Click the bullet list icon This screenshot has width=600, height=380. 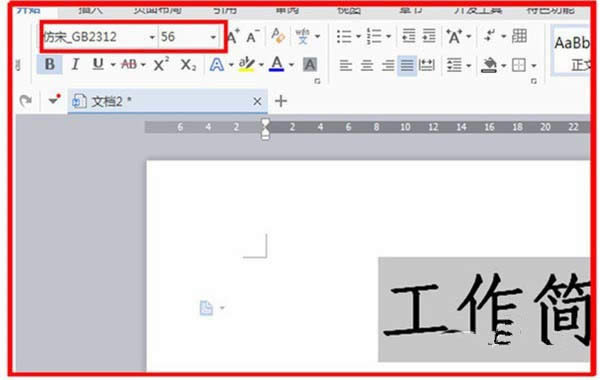344,37
